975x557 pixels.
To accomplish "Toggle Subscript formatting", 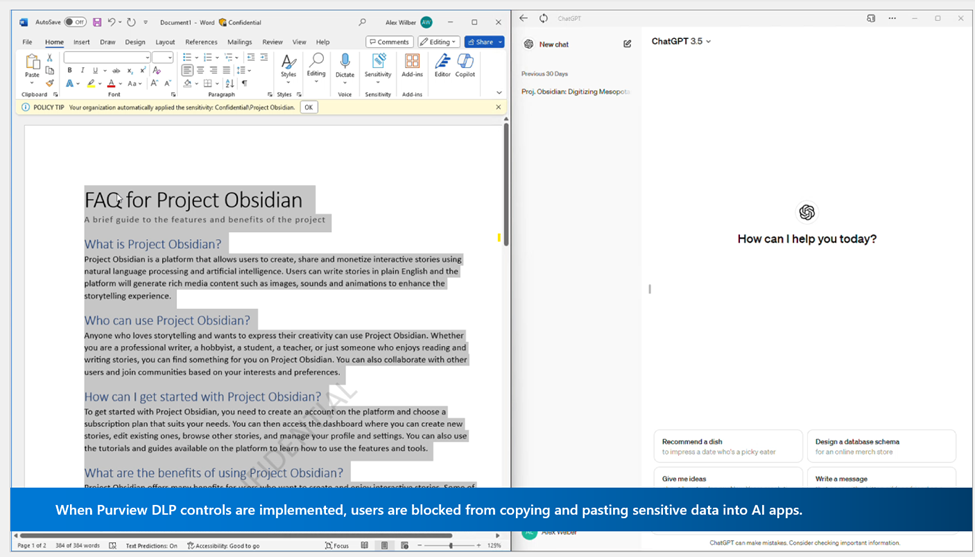I will 130,71.
